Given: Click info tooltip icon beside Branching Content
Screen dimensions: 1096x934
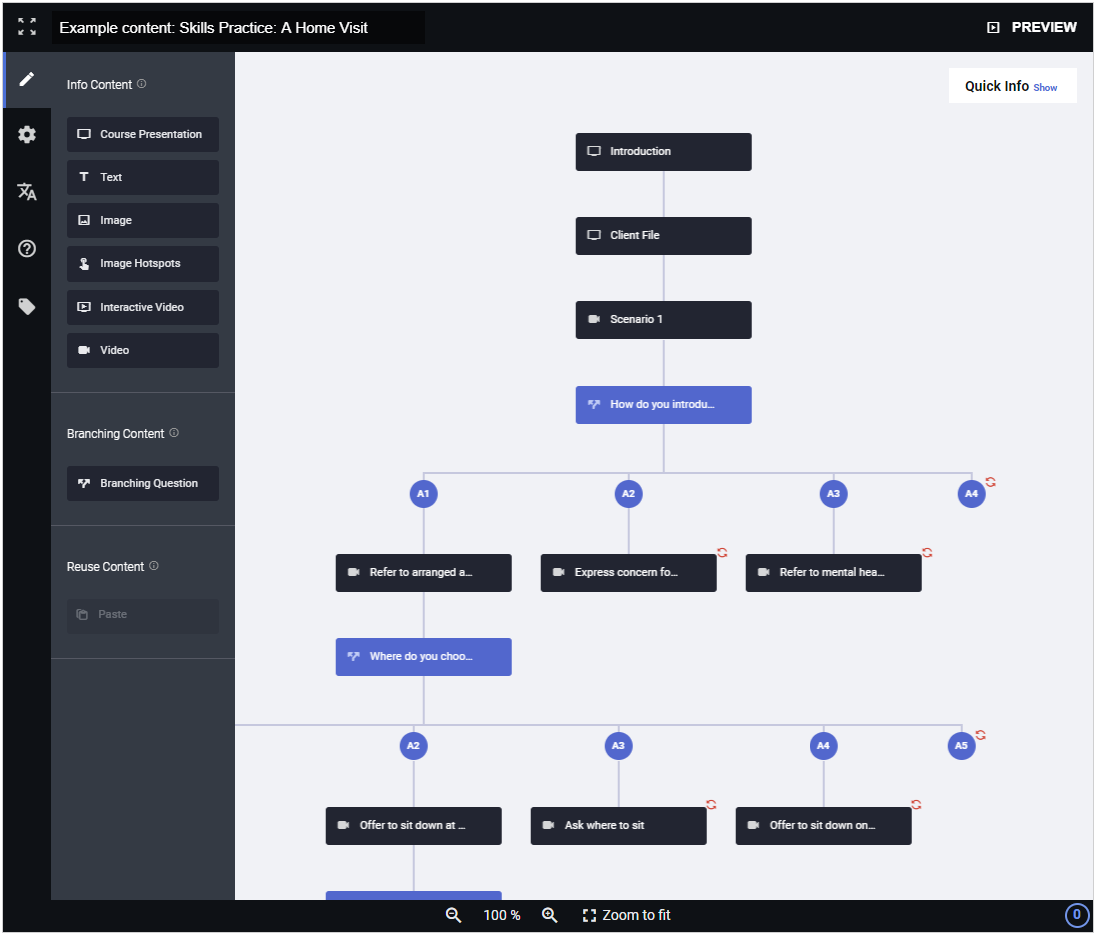Looking at the screenshot, I should 174,433.
